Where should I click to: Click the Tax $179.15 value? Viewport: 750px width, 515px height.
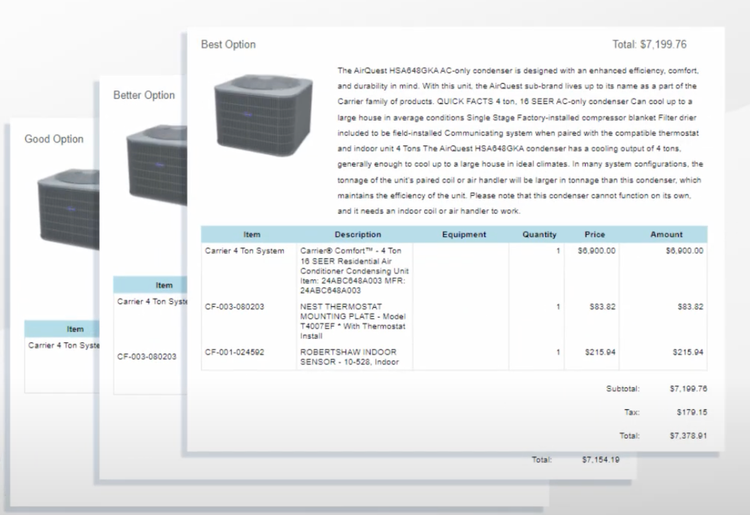[x=692, y=412]
